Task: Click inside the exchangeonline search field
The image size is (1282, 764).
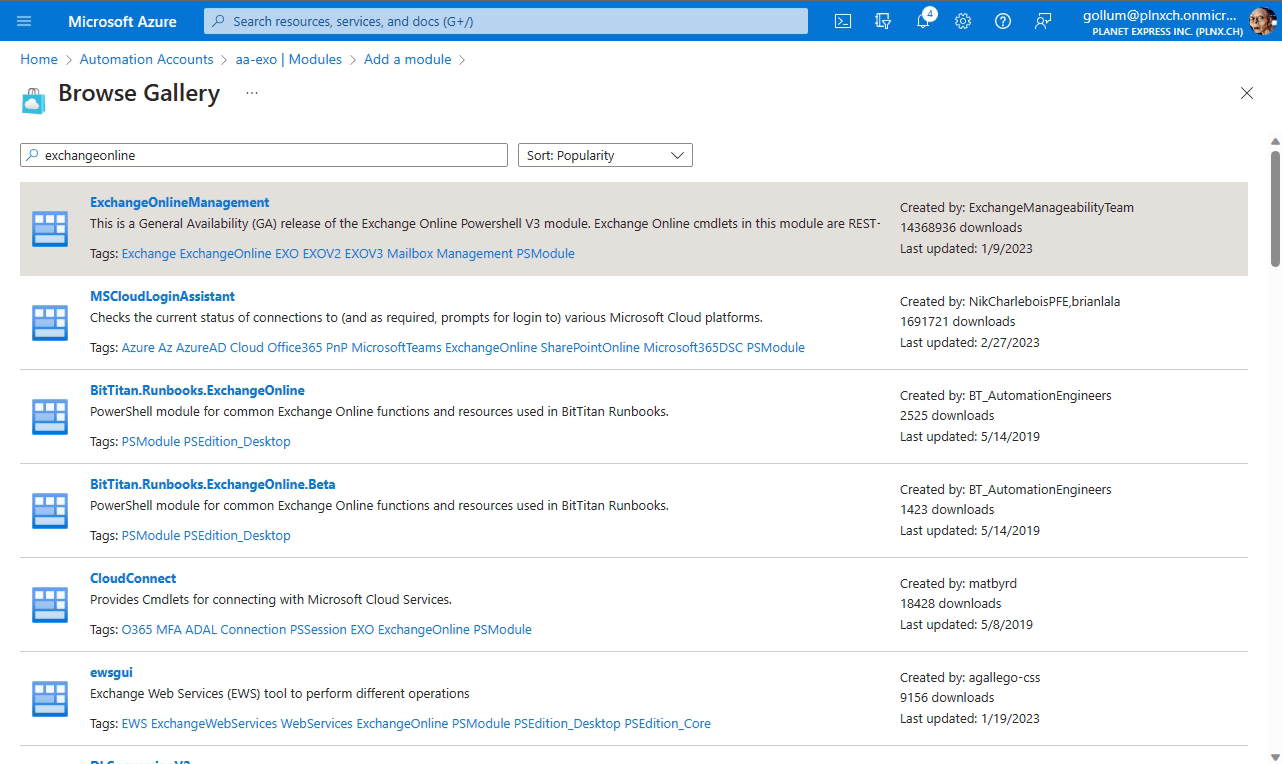Action: pos(263,155)
